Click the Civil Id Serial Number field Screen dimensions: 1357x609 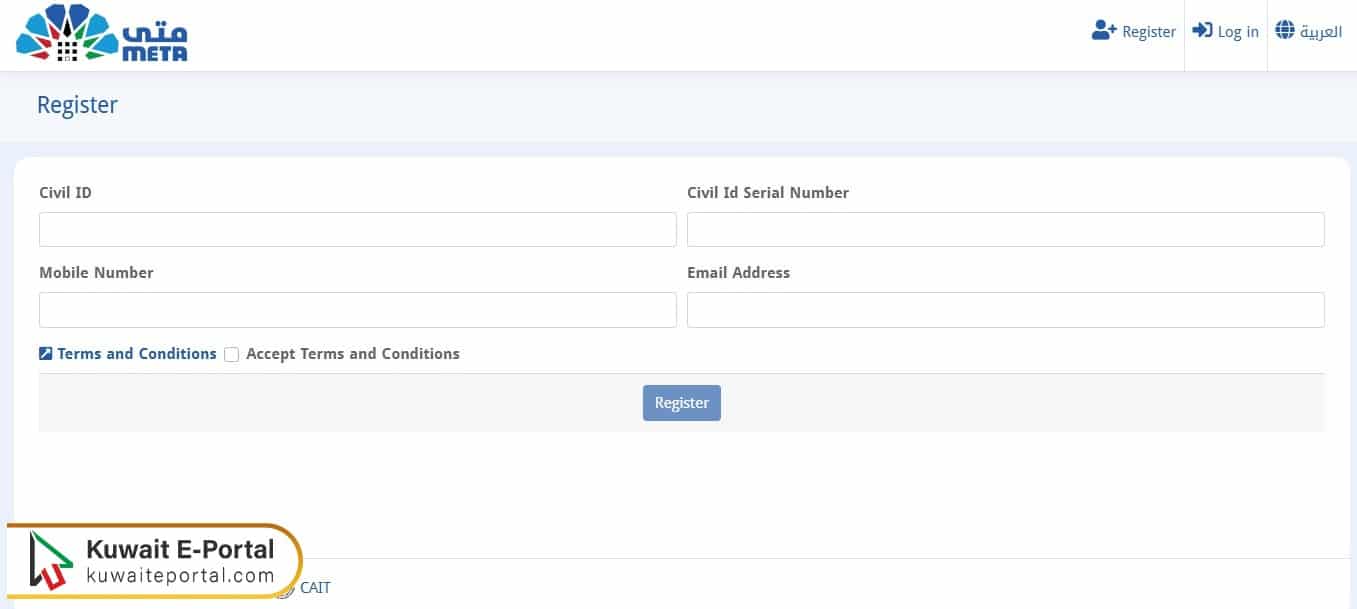tap(1006, 229)
